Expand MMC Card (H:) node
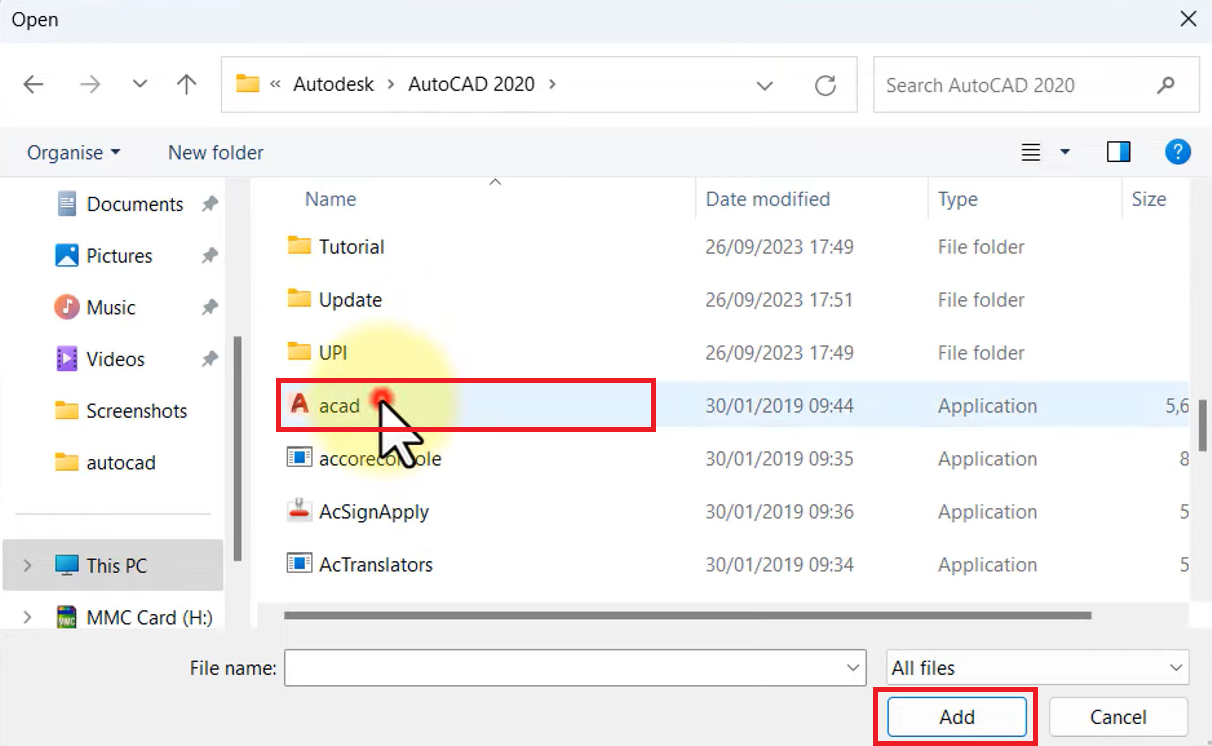 click(x=27, y=618)
